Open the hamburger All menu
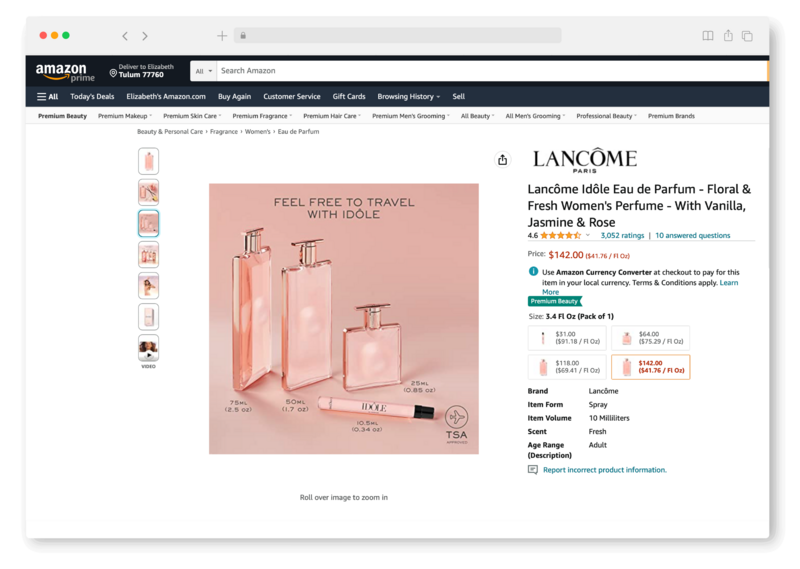Screen dimensions: 800x569 pyautogui.click(x=47, y=96)
